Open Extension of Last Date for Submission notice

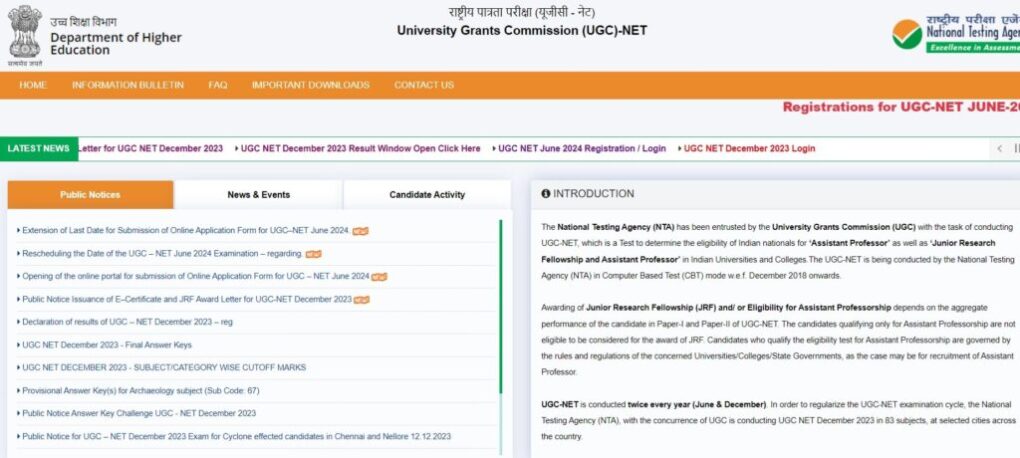(x=186, y=231)
